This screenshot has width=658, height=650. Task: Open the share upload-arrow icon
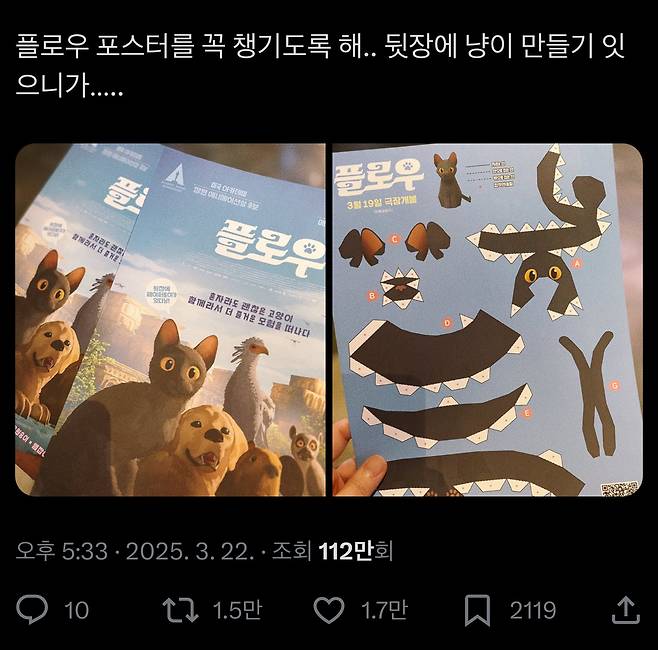click(x=626, y=610)
